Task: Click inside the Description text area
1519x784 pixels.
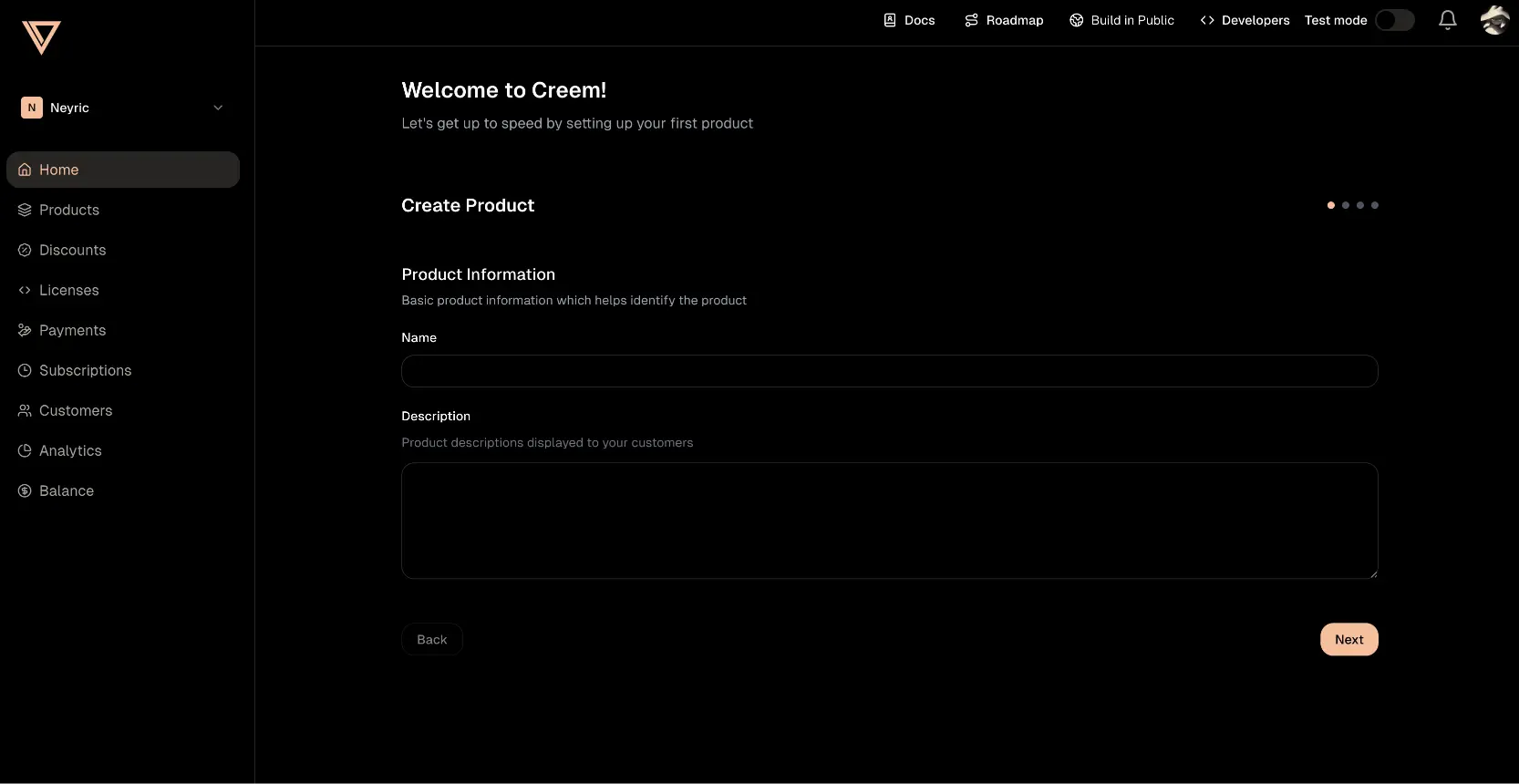Action: pos(889,520)
